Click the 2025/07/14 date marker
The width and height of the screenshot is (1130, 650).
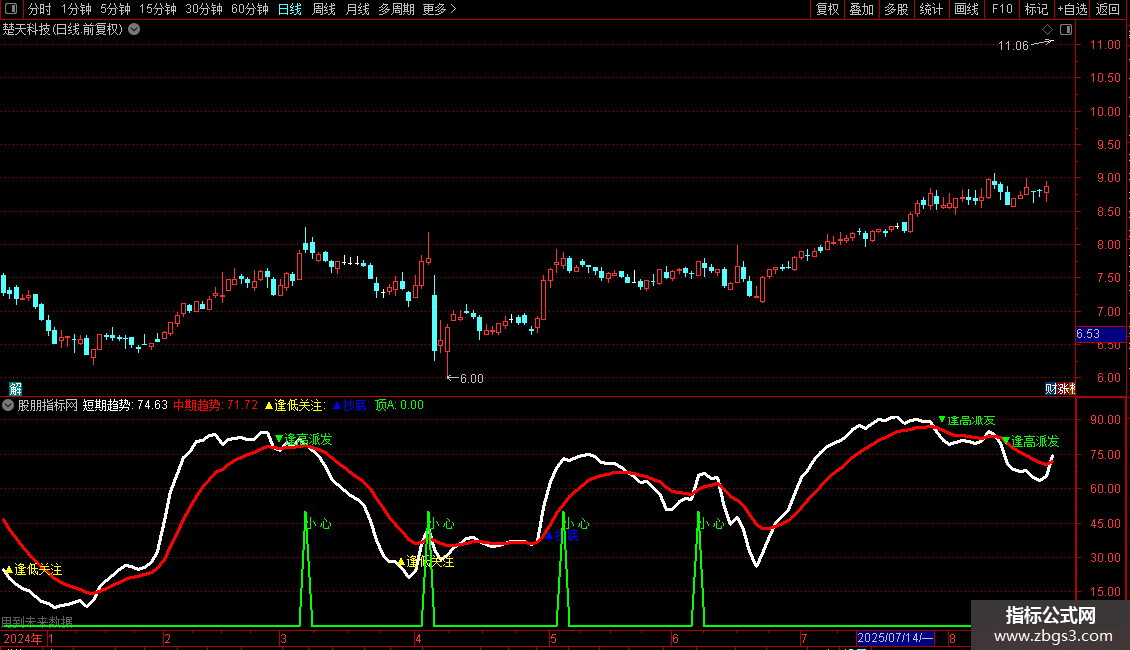coord(895,638)
